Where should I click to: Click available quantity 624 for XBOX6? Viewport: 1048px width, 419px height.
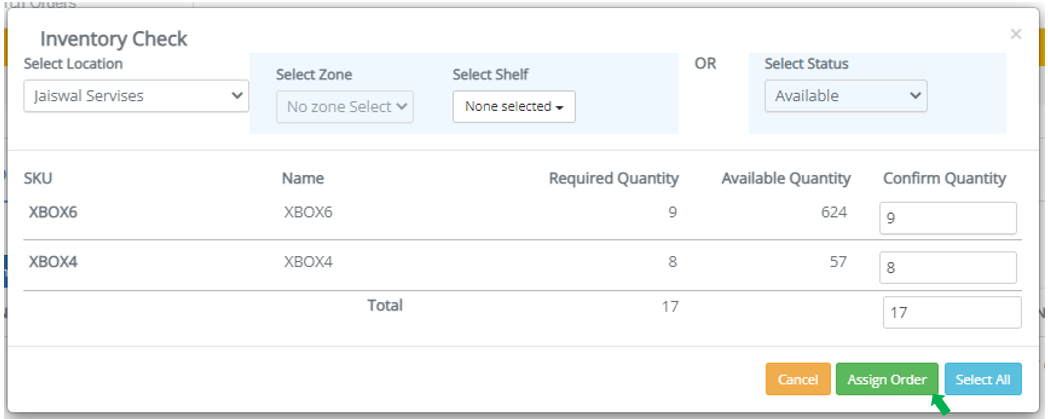831,212
